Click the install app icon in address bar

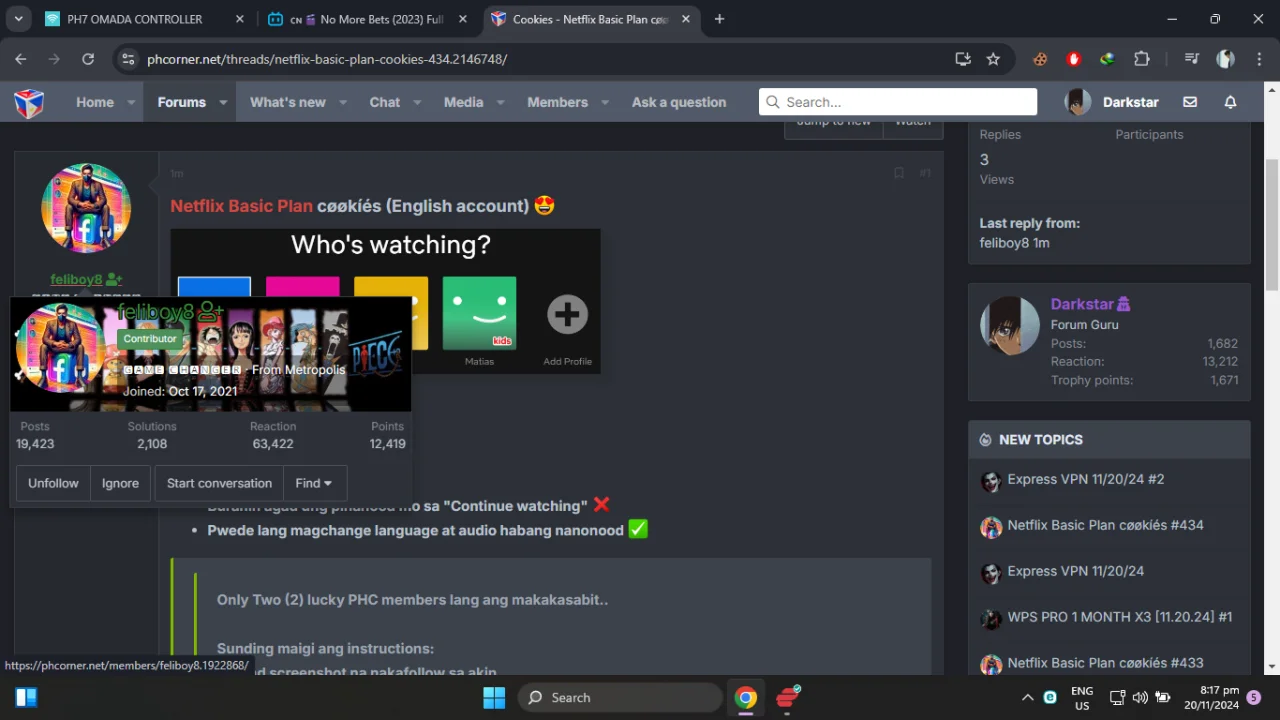click(x=963, y=59)
